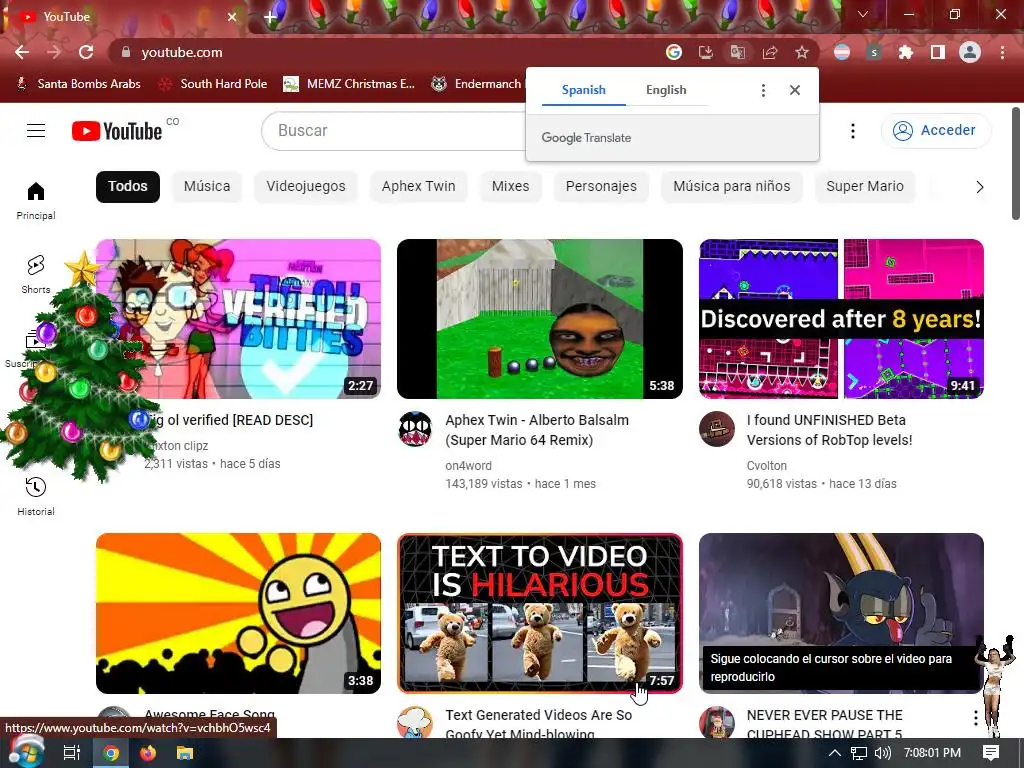Select Mixes filter chip

[511, 186]
